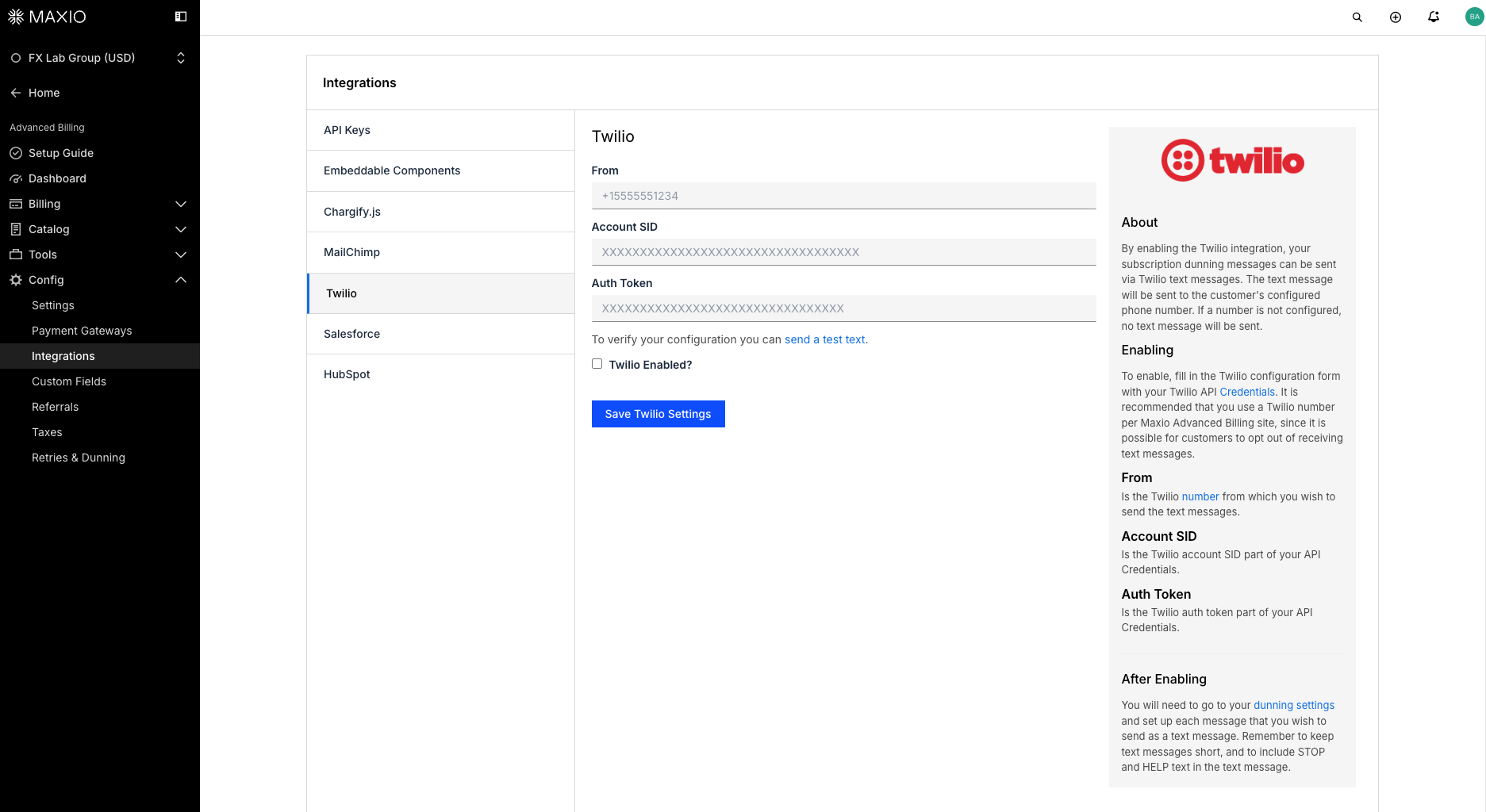Expand the Billing menu chevron
The image size is (1486, 812).
(181, 204)
